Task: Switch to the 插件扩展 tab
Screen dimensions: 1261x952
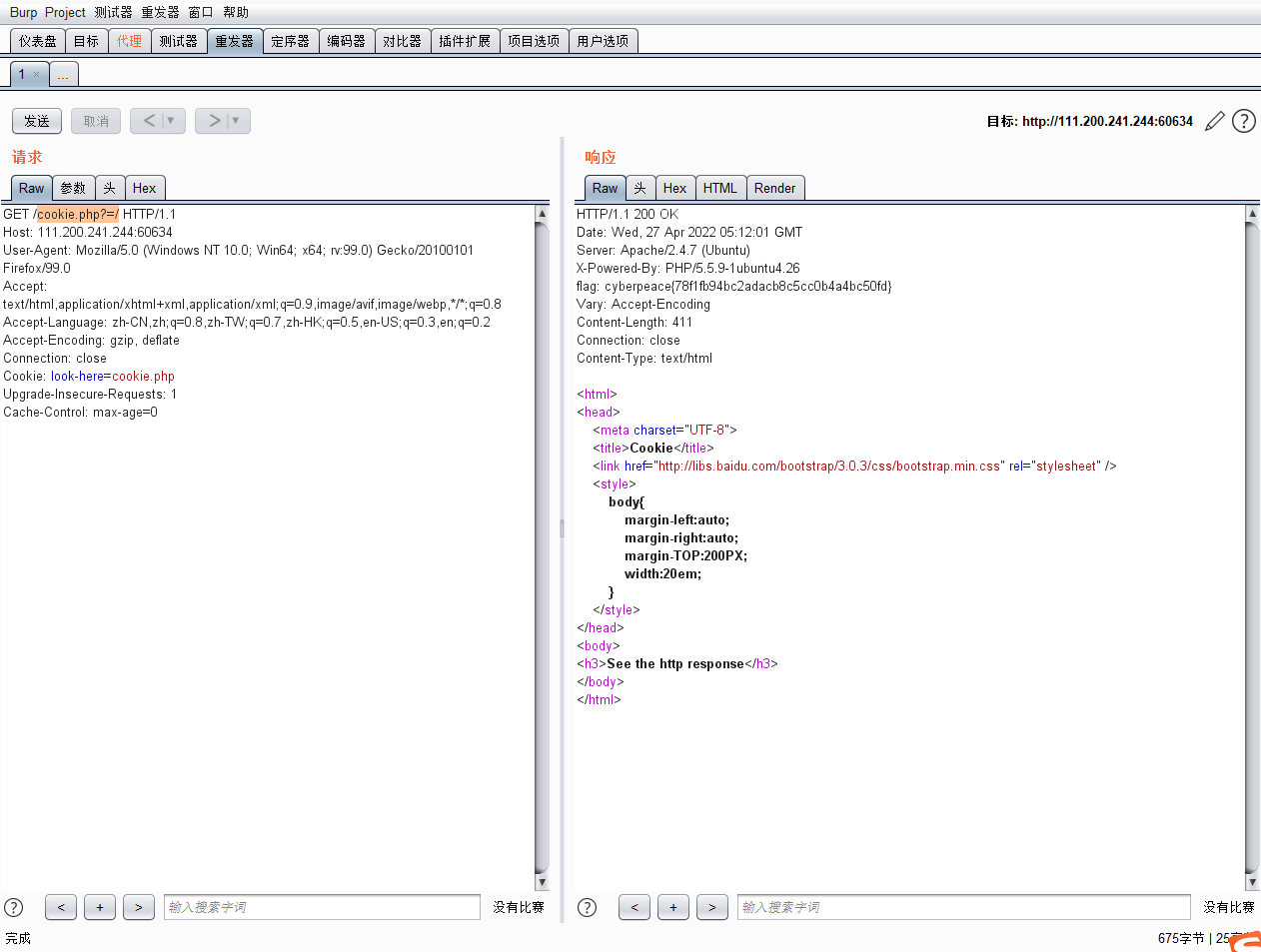Action: 465,41
